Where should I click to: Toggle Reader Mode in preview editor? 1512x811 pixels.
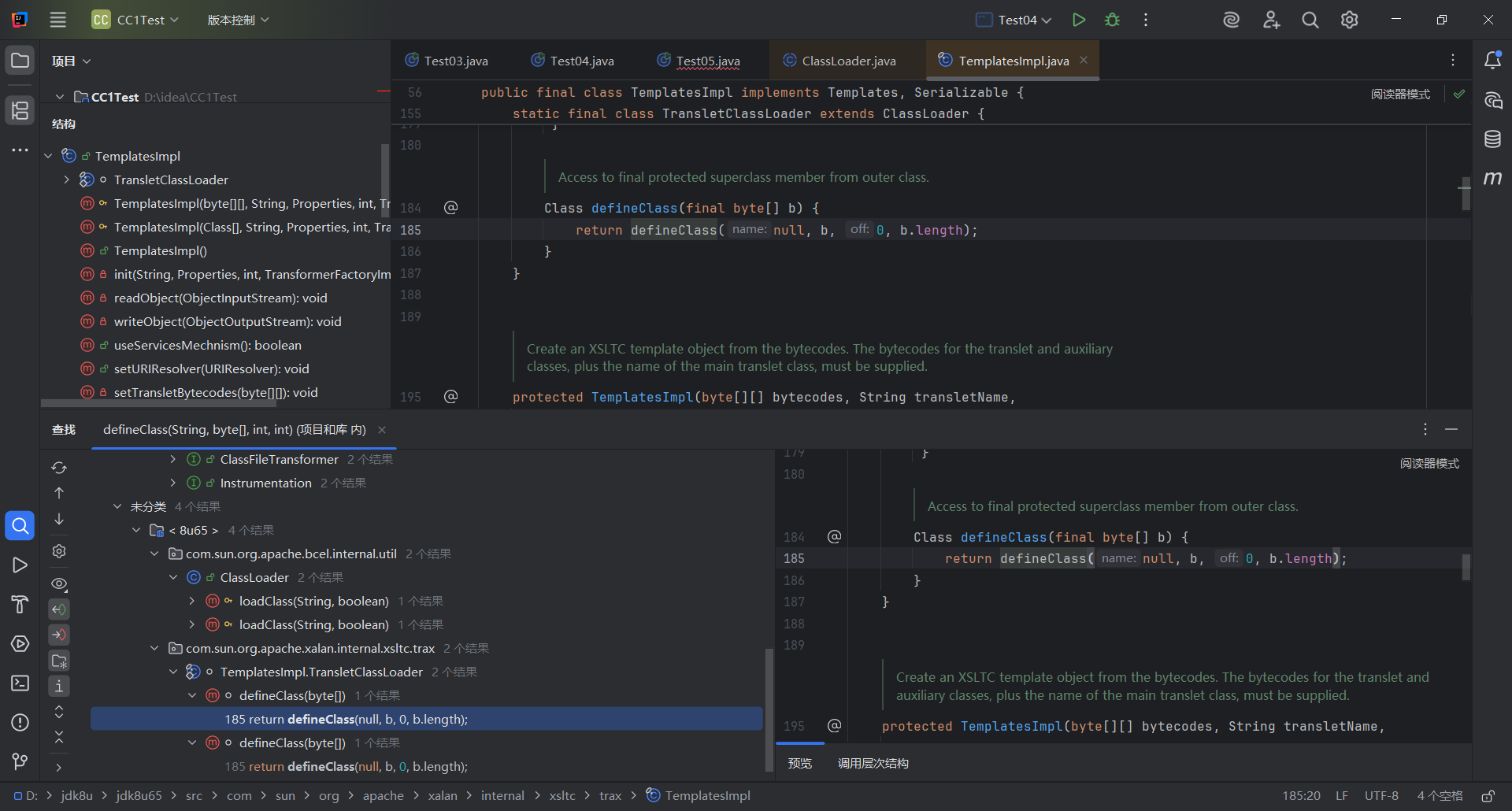coord(1429,464)
